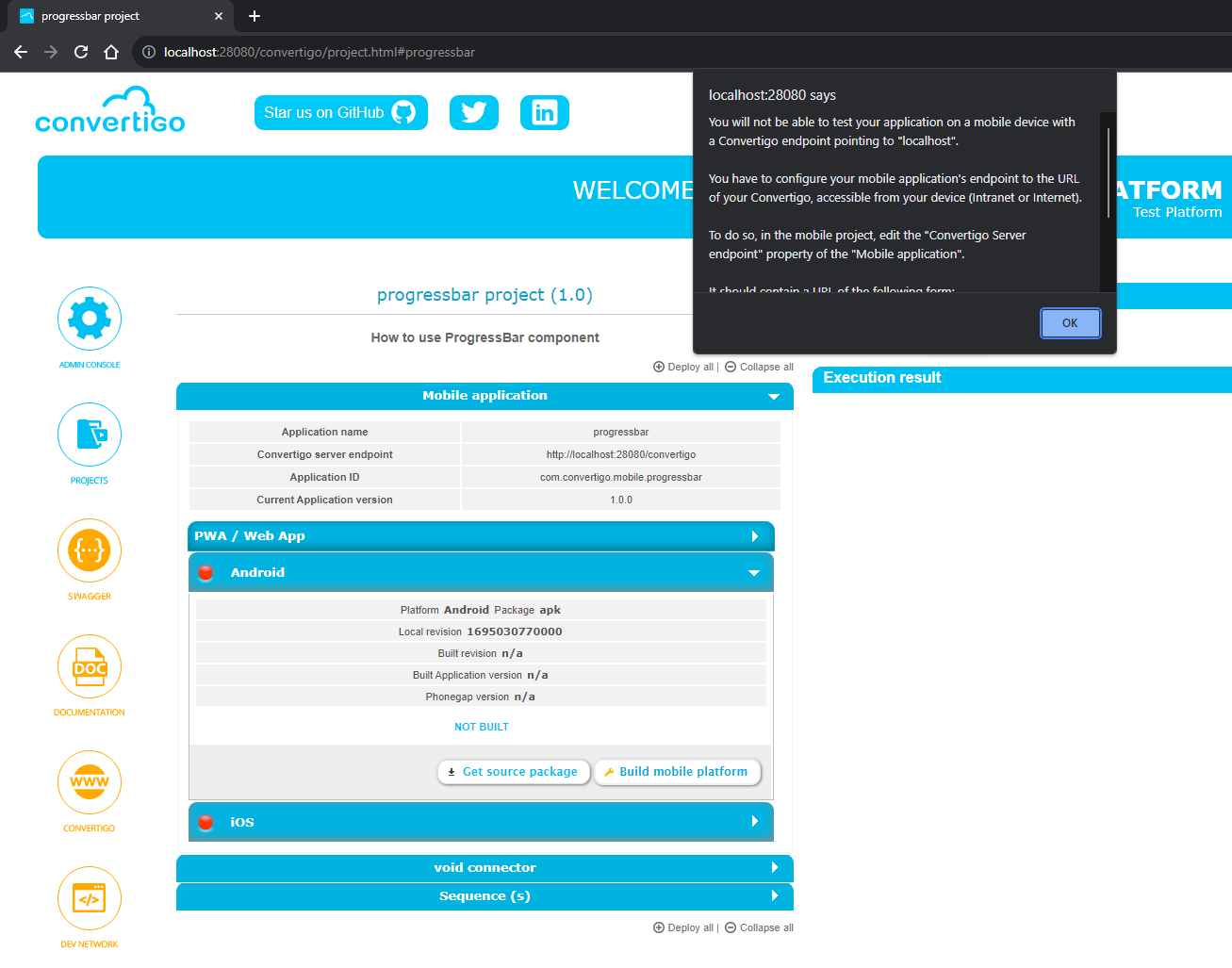Click Star us on GitHub button
The width and height of the screenshot is (1232, 968).
point(341,113)
